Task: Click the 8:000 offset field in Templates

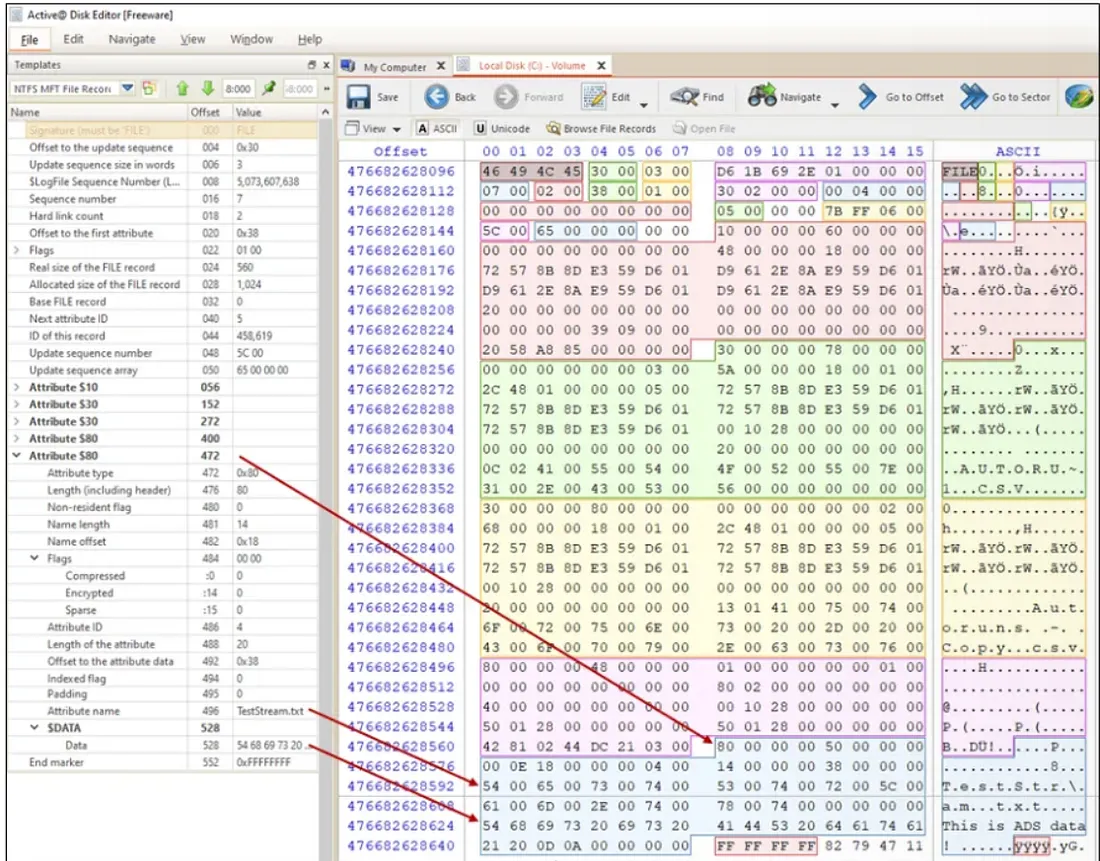Action: coord(238,89)
